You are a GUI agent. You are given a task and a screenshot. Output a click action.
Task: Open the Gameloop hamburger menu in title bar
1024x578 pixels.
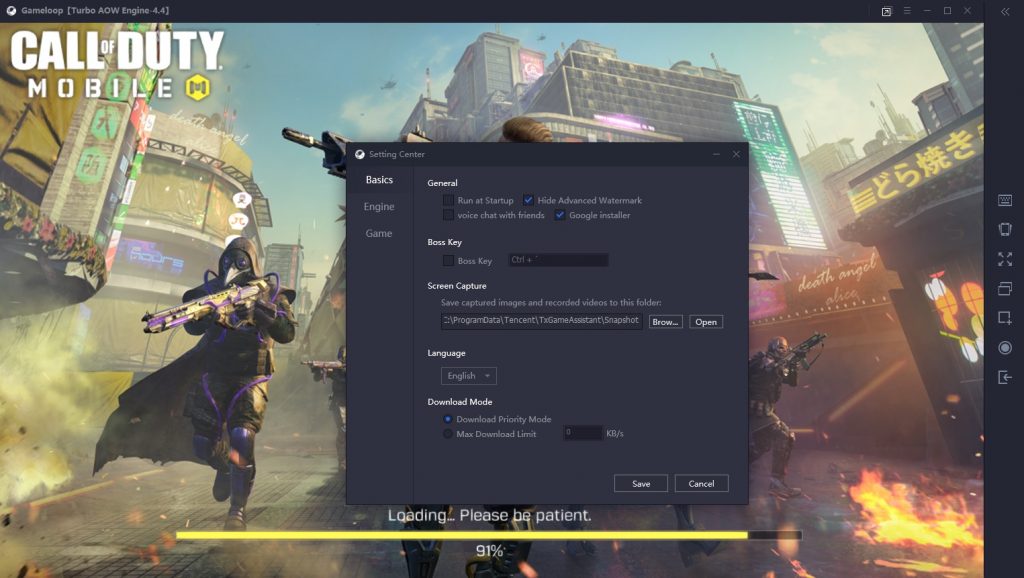907,10
